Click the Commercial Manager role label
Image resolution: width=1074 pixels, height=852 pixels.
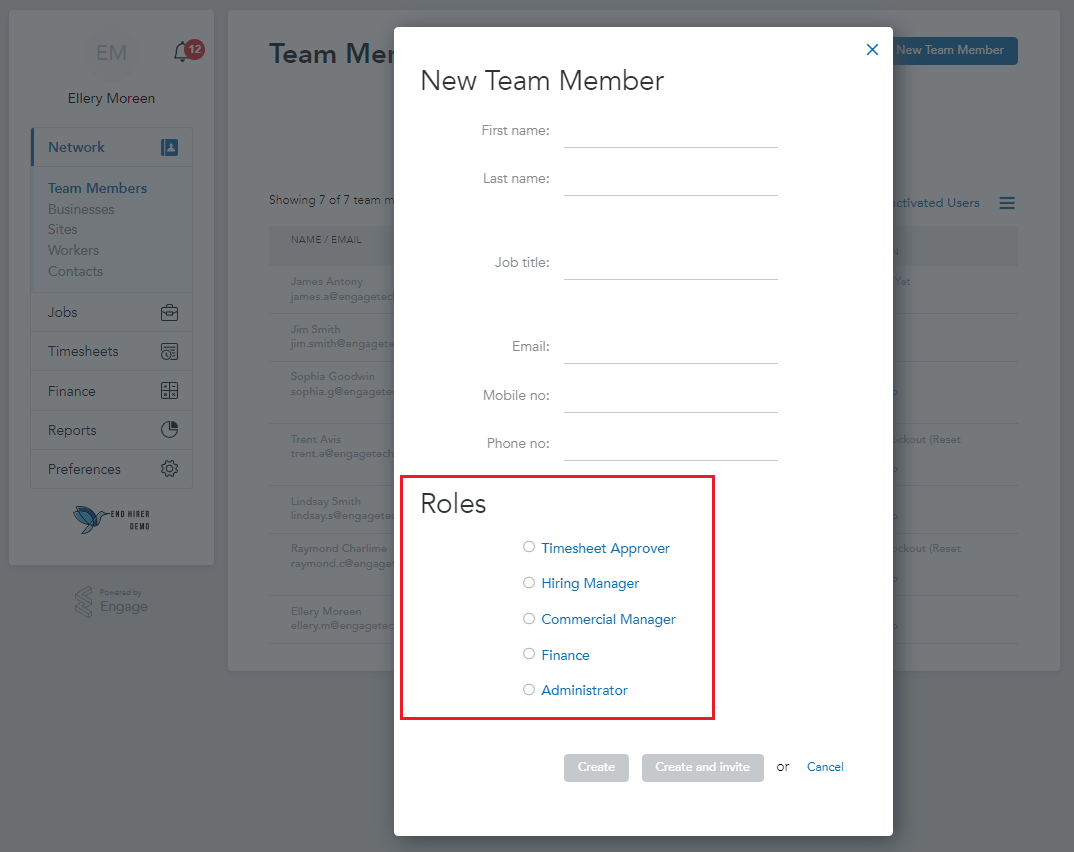coord(608,619)
